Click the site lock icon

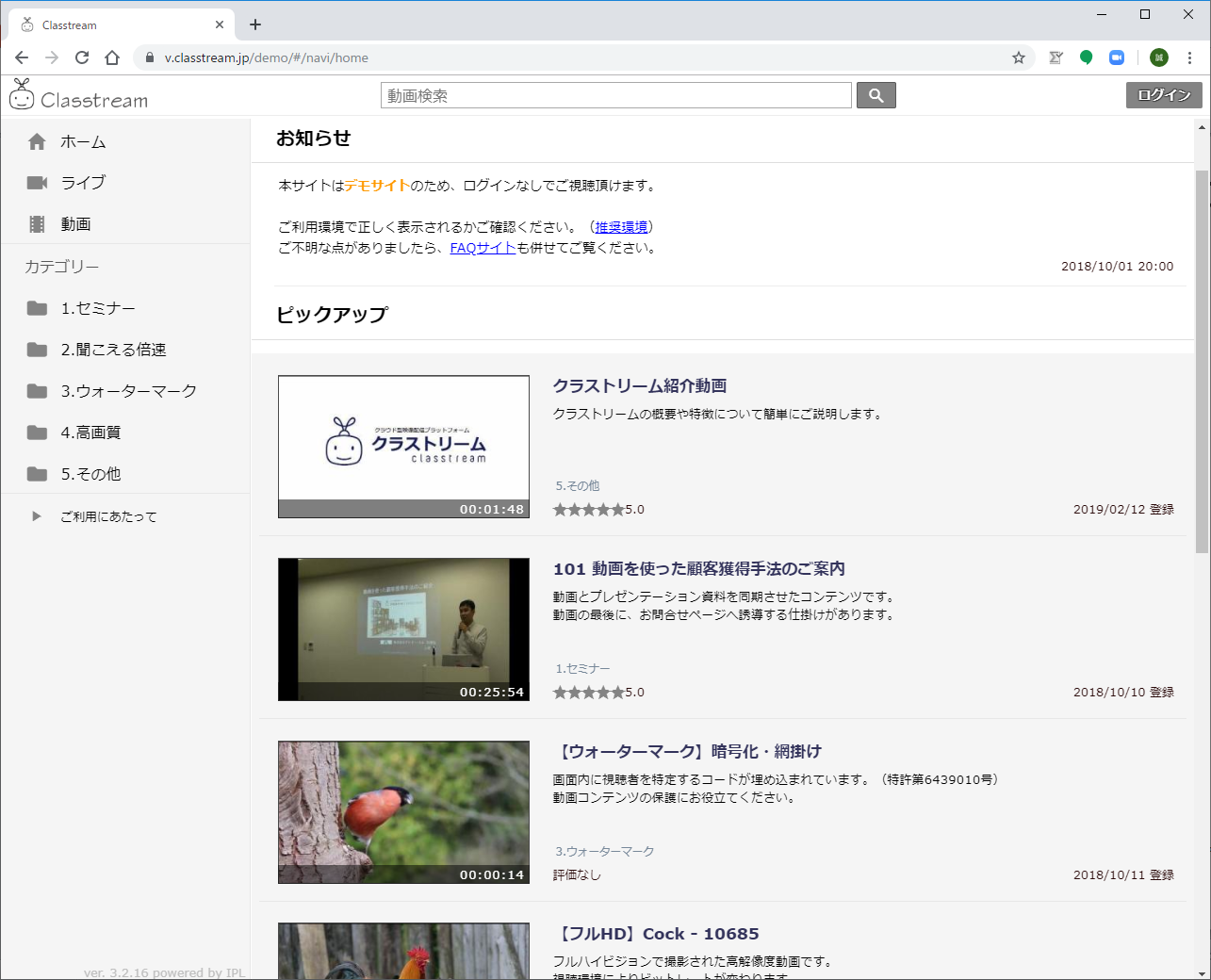point(149,57)
